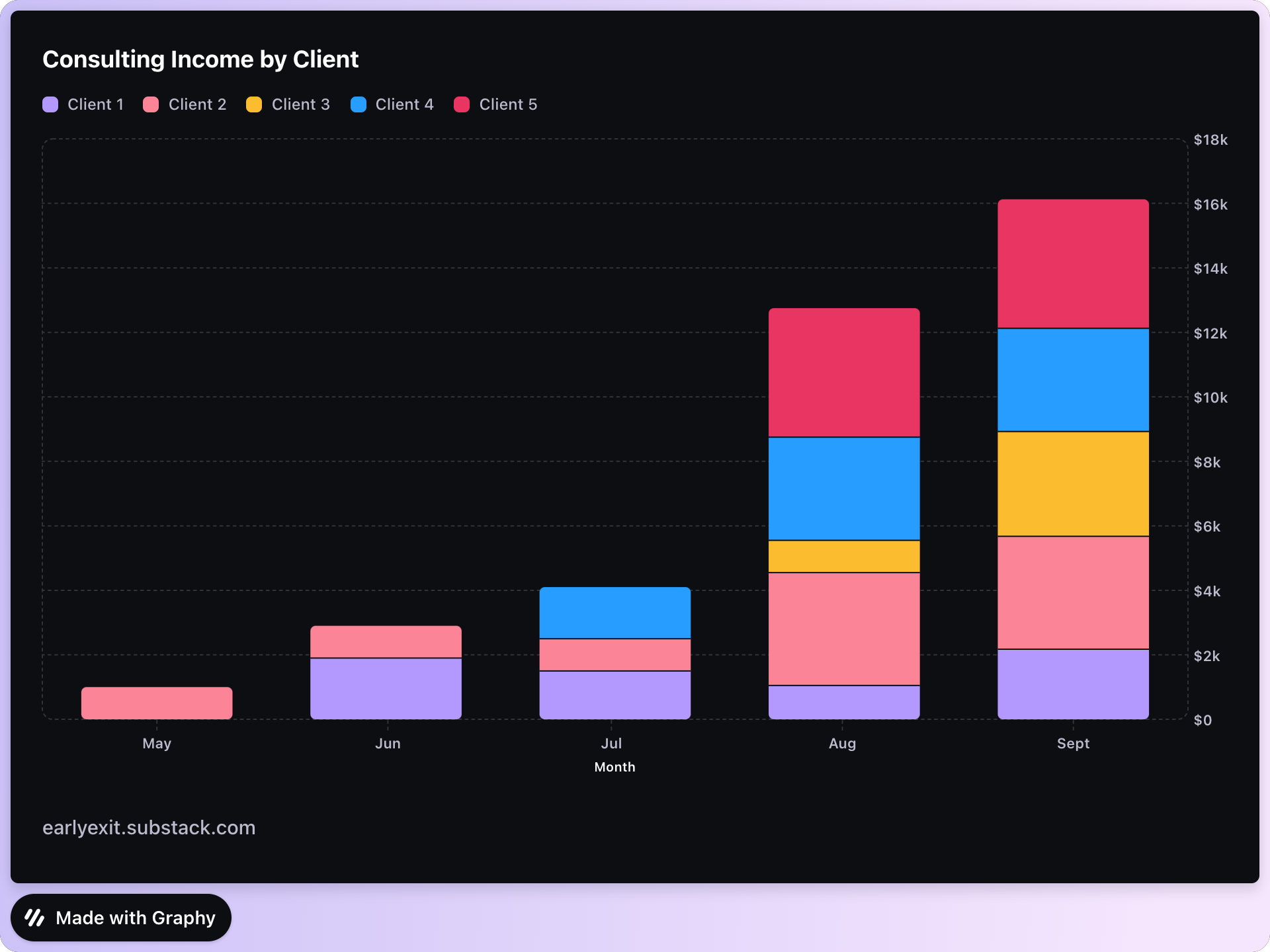Screen dimensions: 1270x952
Task: Click the Graphy logo icon
Action: (34, 918)
